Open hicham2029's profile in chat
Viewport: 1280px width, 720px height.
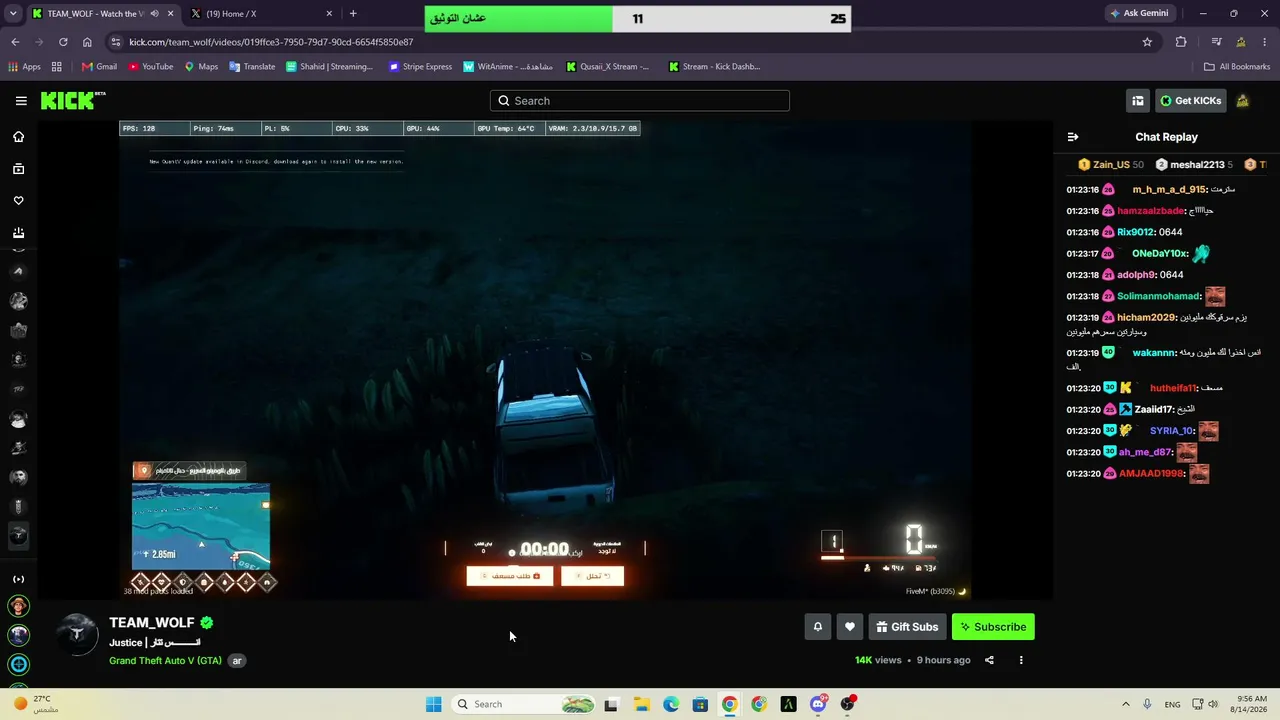pyautogui.click(x=1146, y=317)
